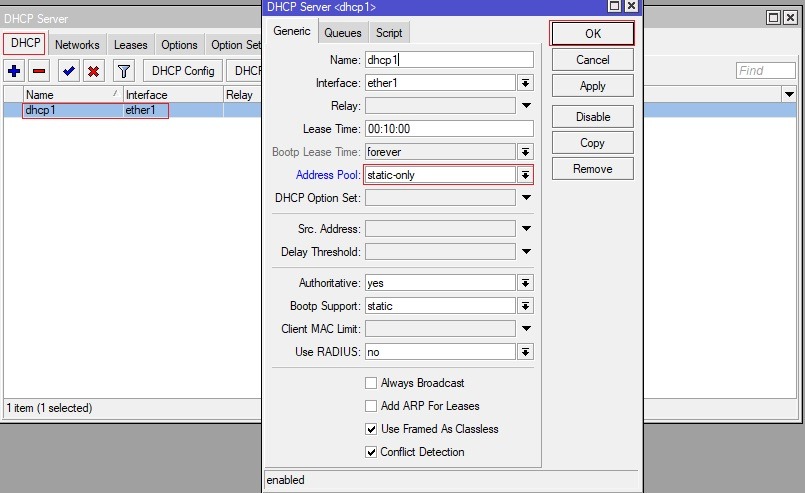Click the Disable button
This screenshot has height=493, width=805.
592,117
